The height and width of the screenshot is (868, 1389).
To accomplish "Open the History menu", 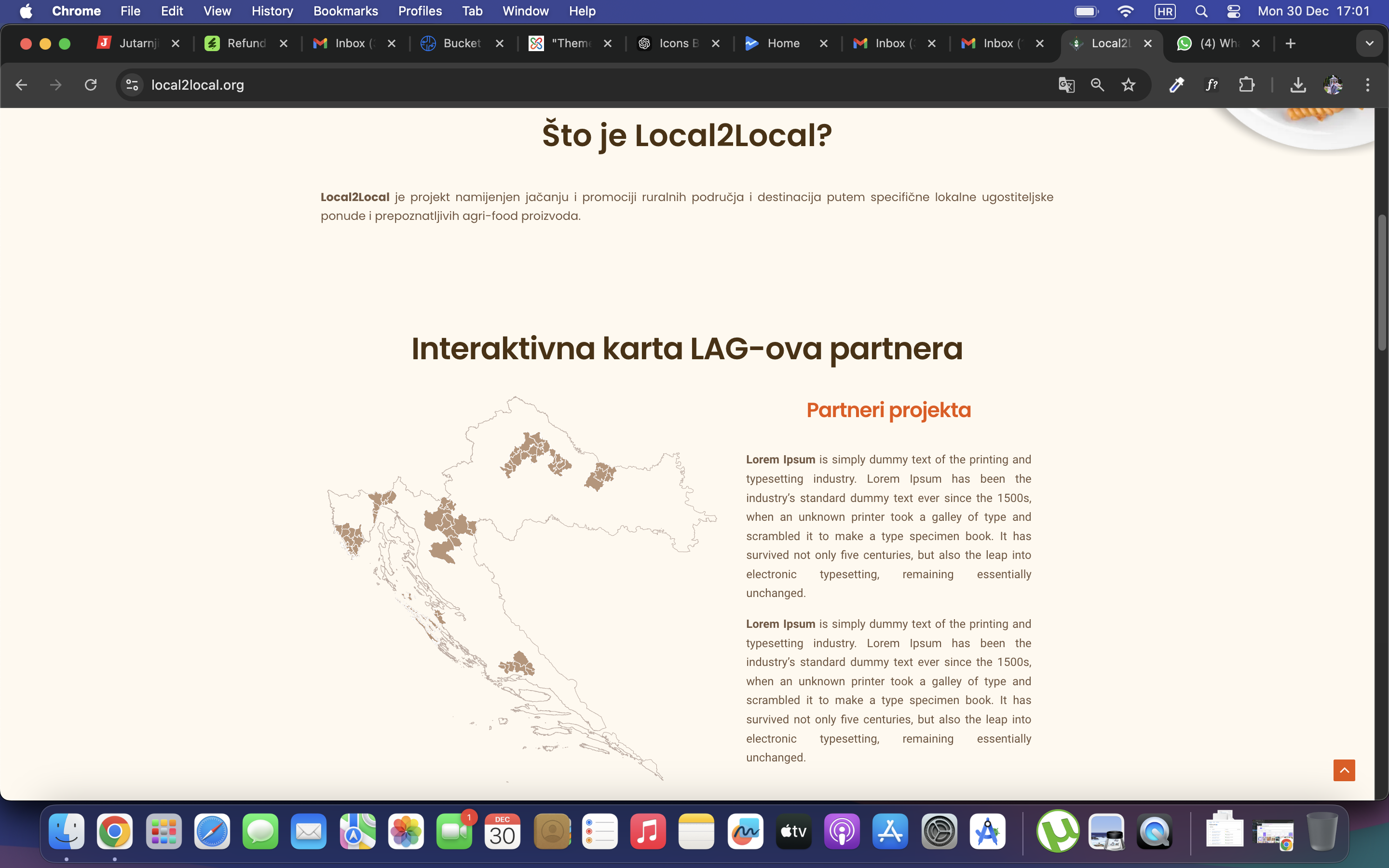I will tap(272, 11).
